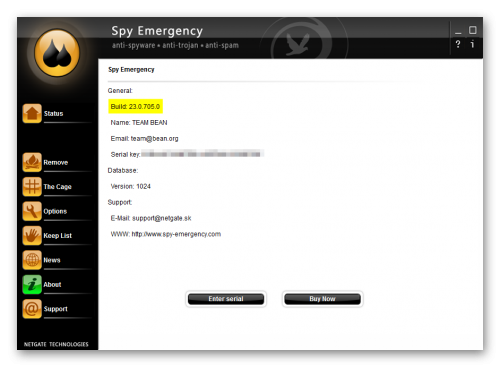
Task: Go to the Status menu label
Action: [53, 114]
